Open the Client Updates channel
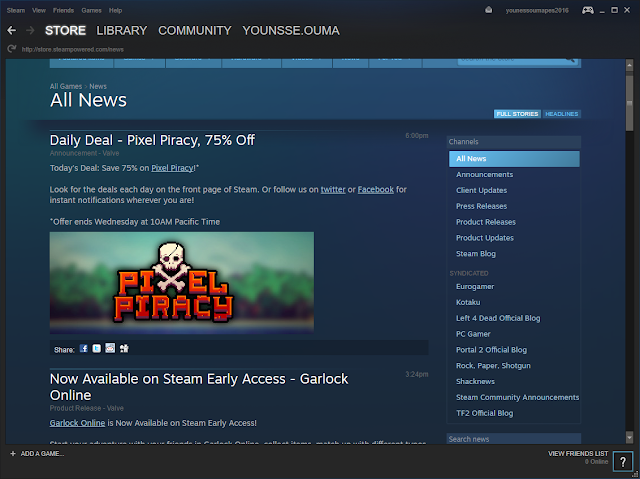640x479 pixels. coord(482,191)
